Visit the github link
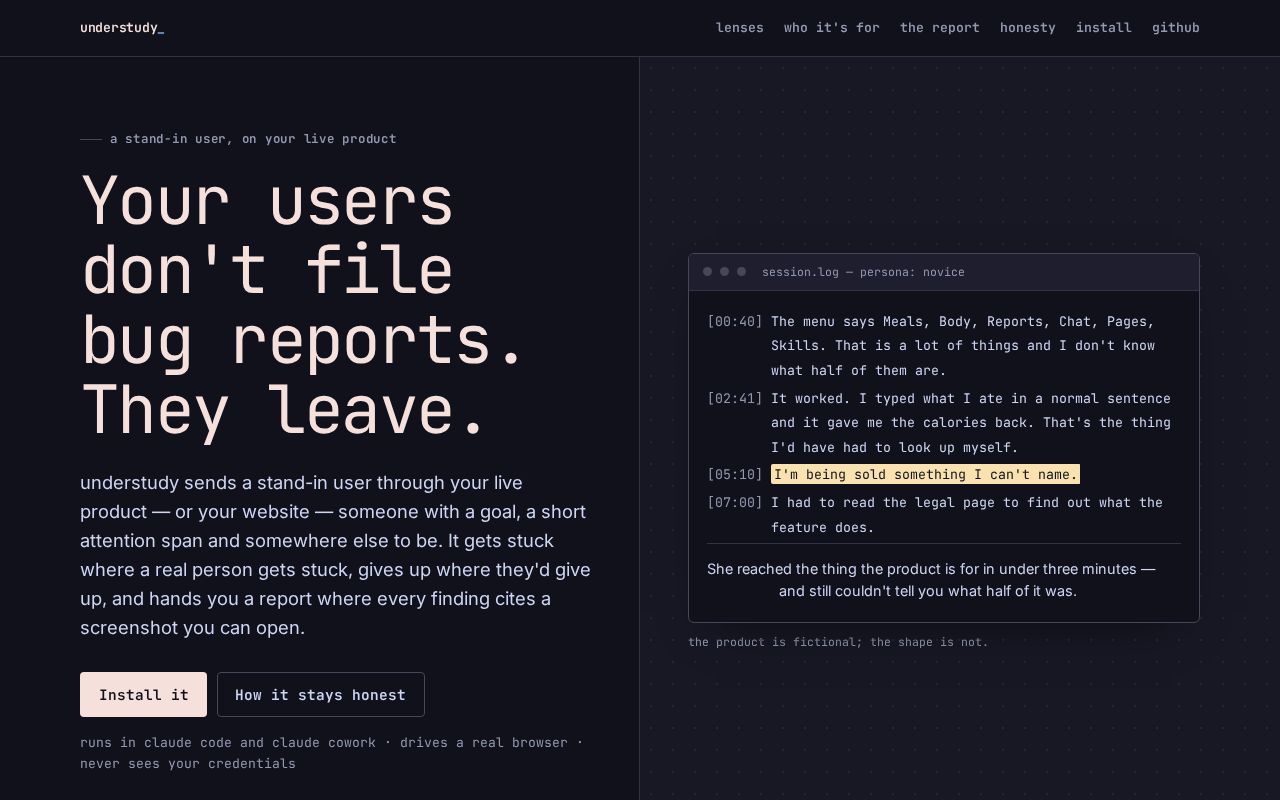The width and height of the screenshot is (1280, 800). click(x=1176, y=28)
